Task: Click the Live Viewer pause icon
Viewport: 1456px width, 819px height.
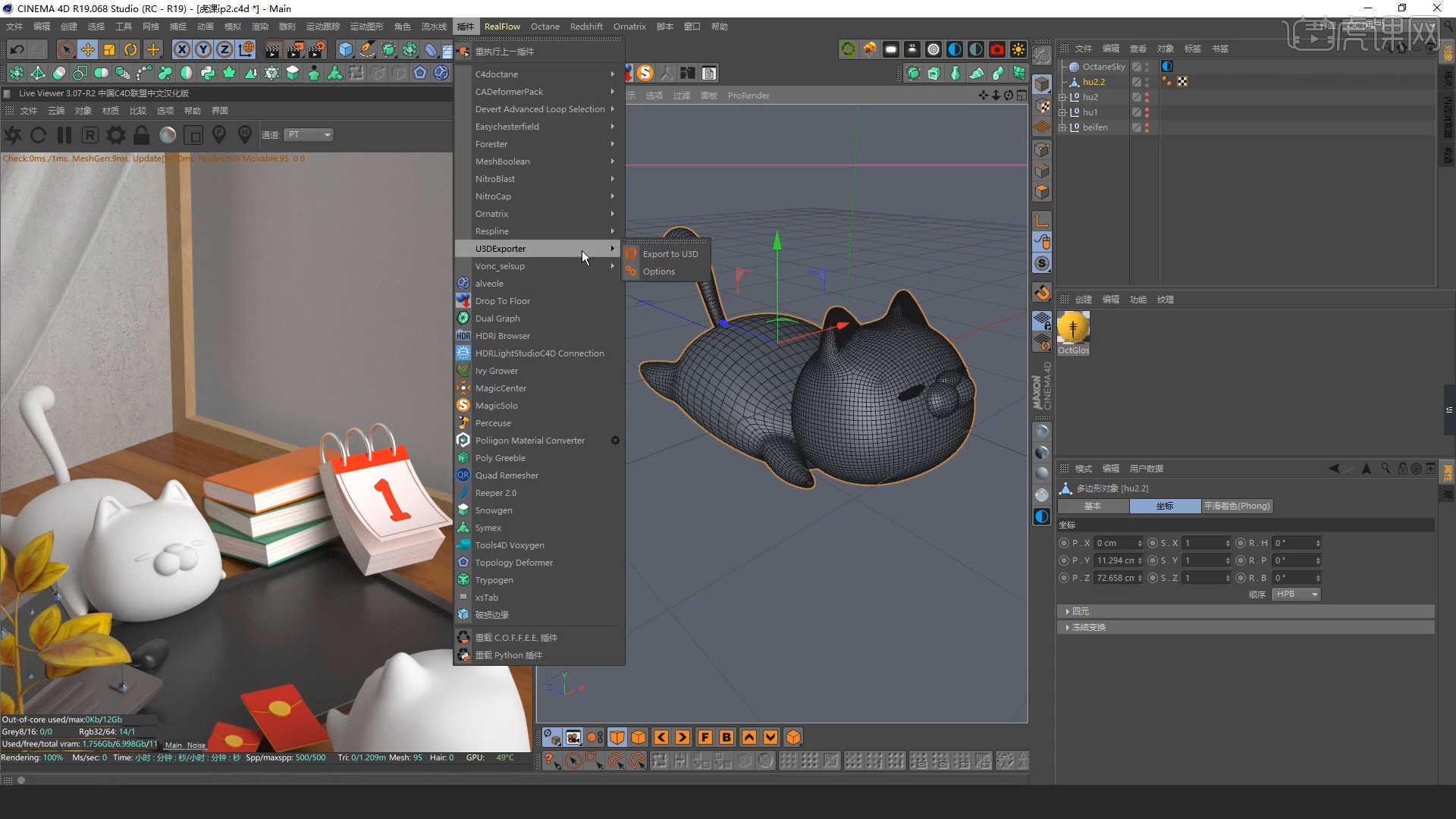Action: tap(64, 135)
